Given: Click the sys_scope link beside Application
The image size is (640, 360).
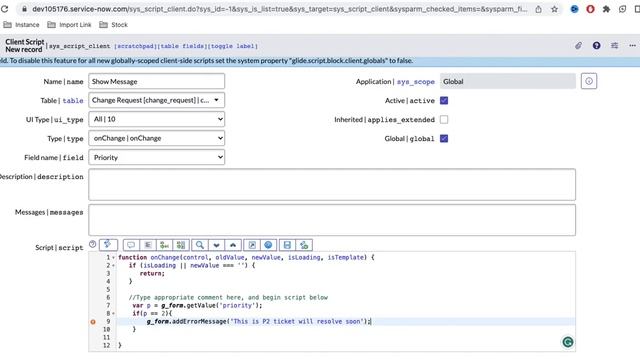Looking at the screenshot, I should point(416,82).
